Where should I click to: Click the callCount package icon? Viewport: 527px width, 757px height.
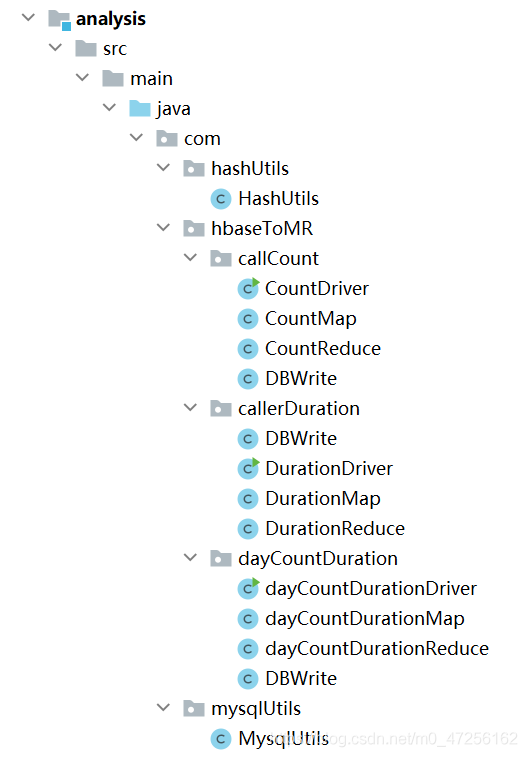221,258
